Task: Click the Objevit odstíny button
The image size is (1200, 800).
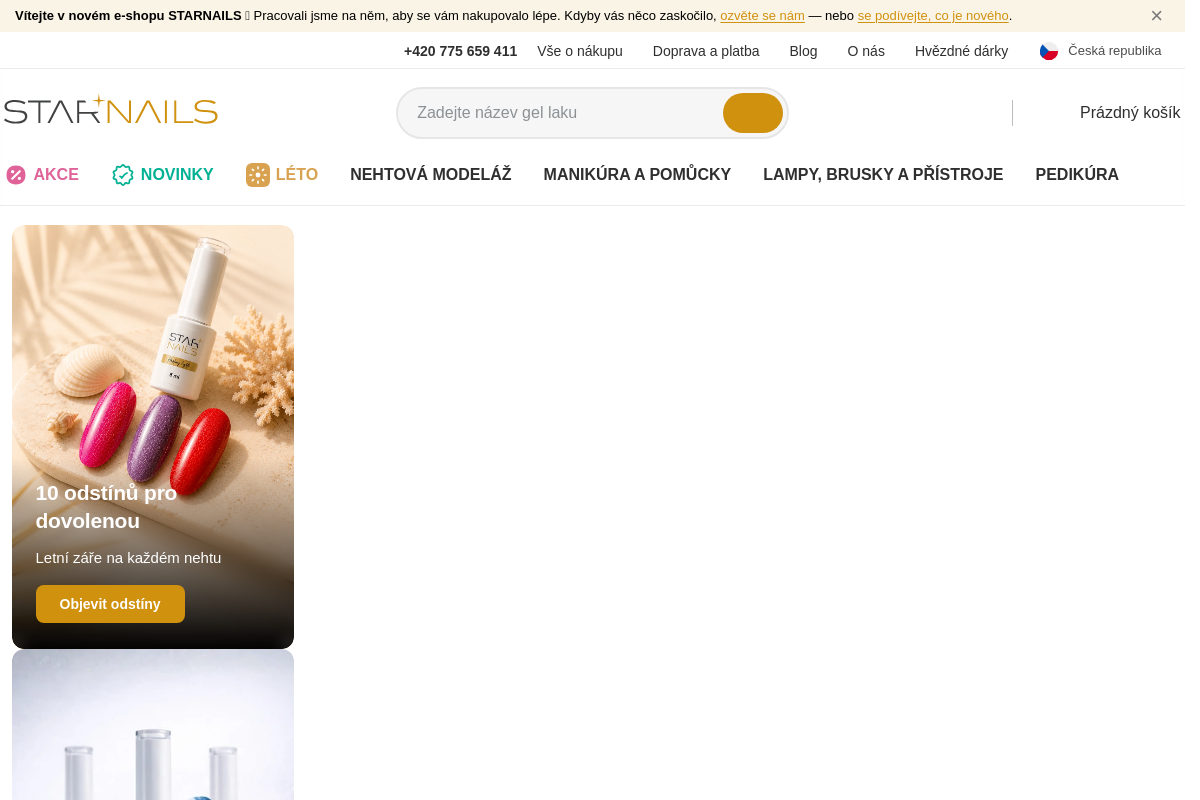Action: [110, 604]
